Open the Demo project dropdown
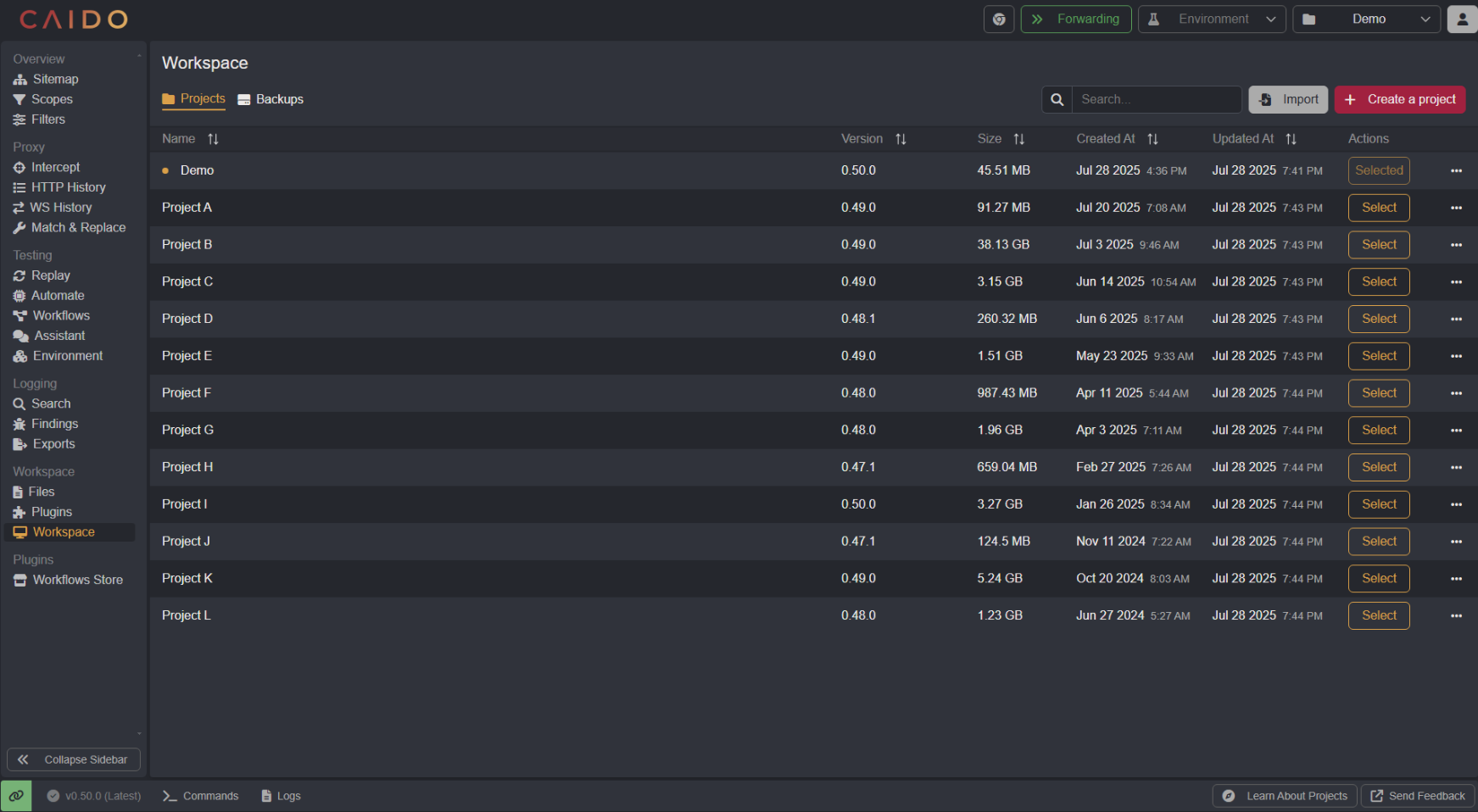1478x812 pixels. 1365,18
